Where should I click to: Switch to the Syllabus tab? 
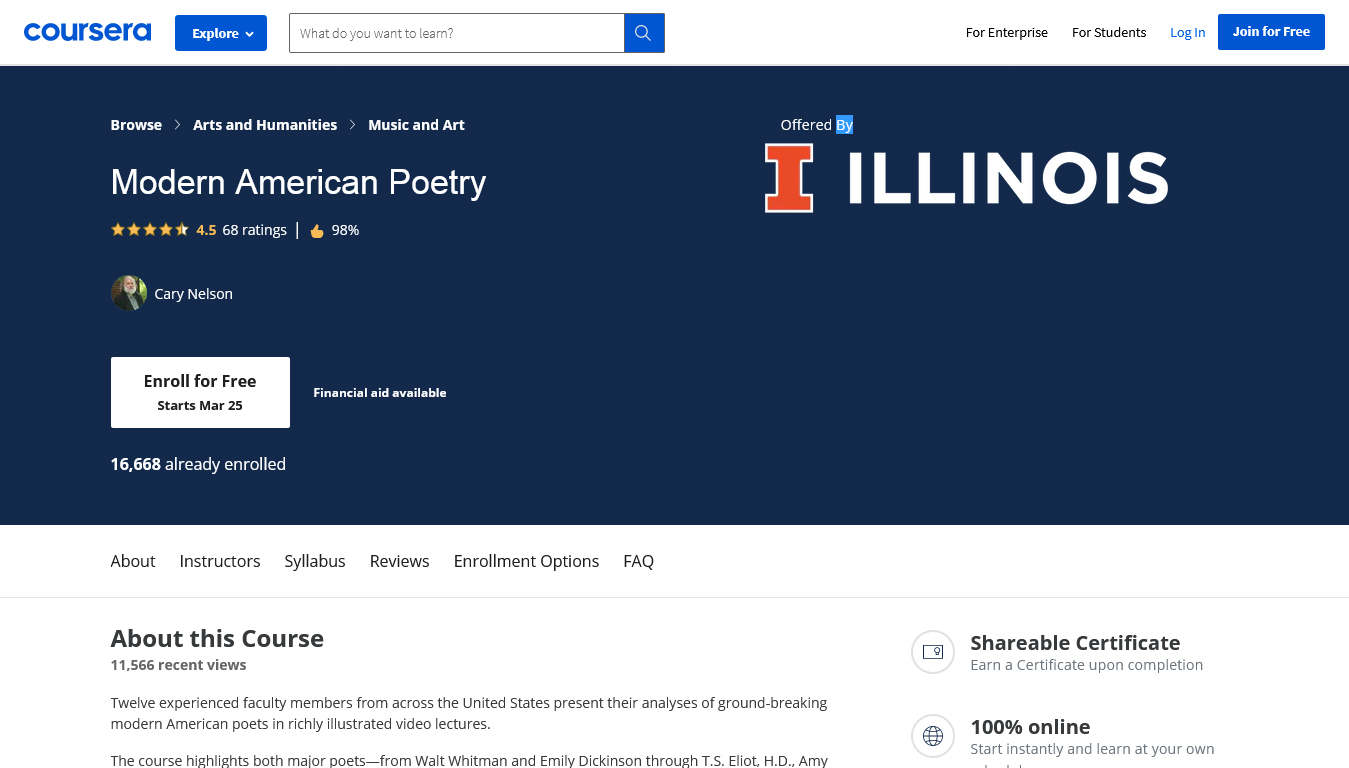pyautogui.click(x=314, y=561)
